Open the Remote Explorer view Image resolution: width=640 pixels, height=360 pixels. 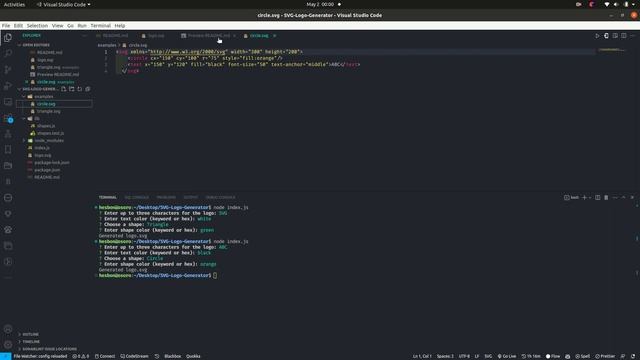coord(8,102)
